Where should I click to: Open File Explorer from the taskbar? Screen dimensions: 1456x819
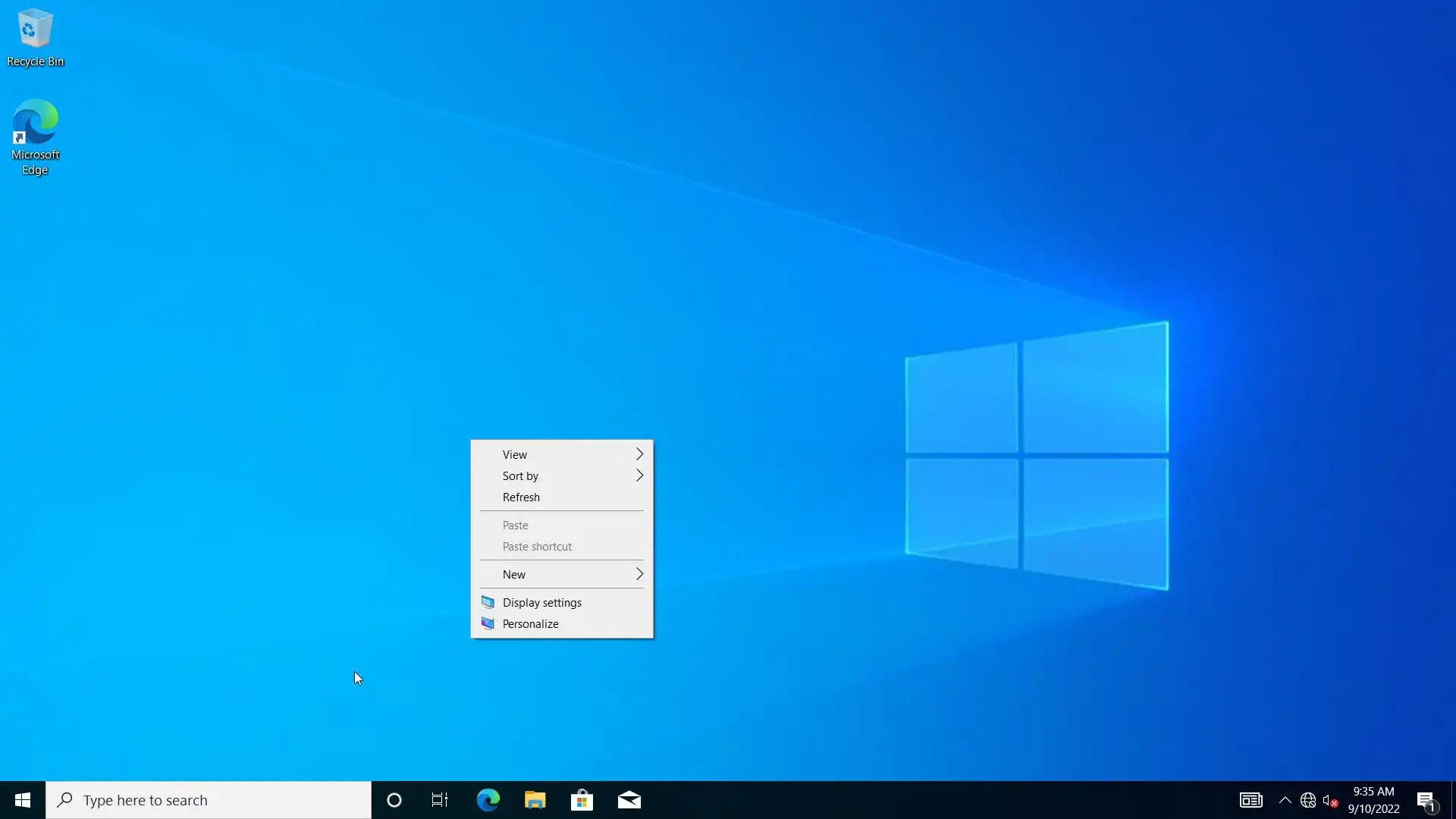click(535, 800)
